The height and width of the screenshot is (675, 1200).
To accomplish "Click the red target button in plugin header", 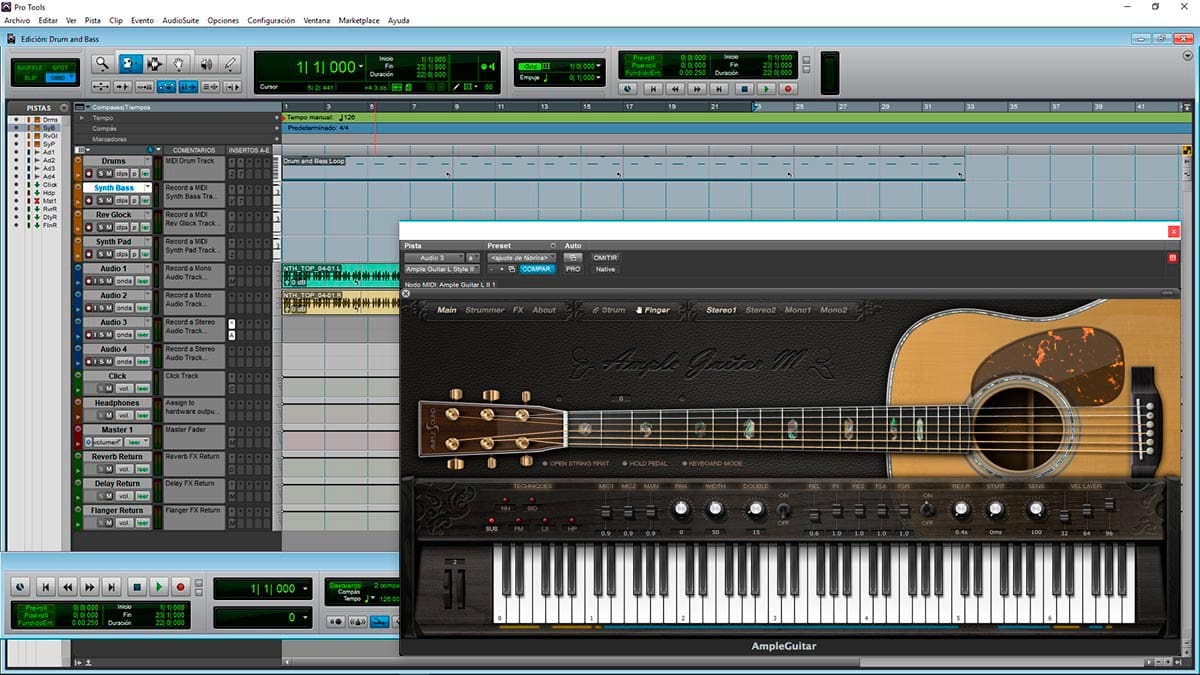I will [x=1173, y=258].
